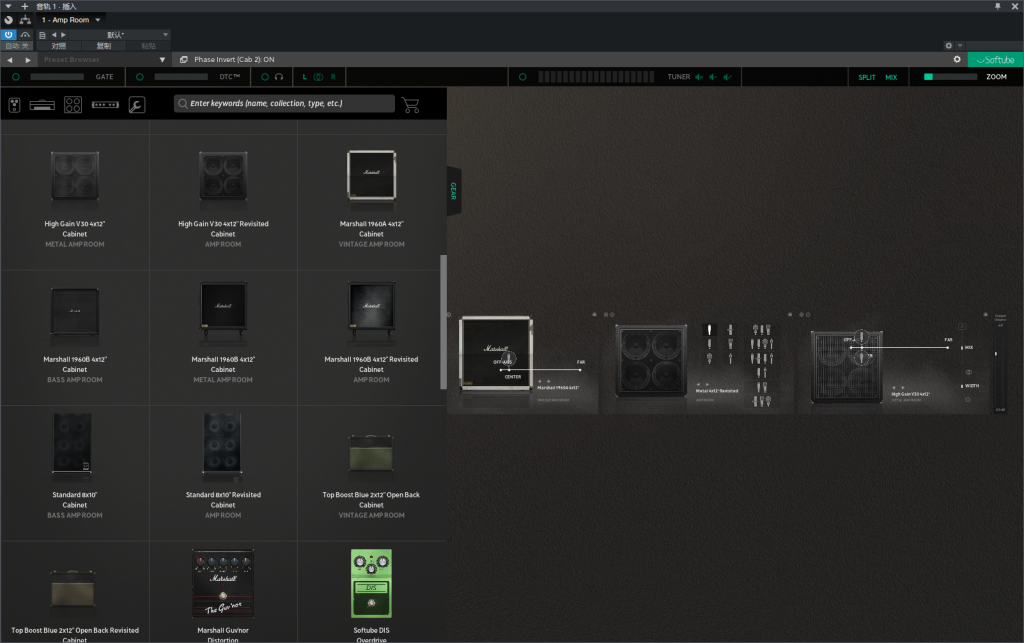Click the SPLIT routing button
Viewport: 1024px width, 643px height.
pyautogui.click(x=867, y=77)
